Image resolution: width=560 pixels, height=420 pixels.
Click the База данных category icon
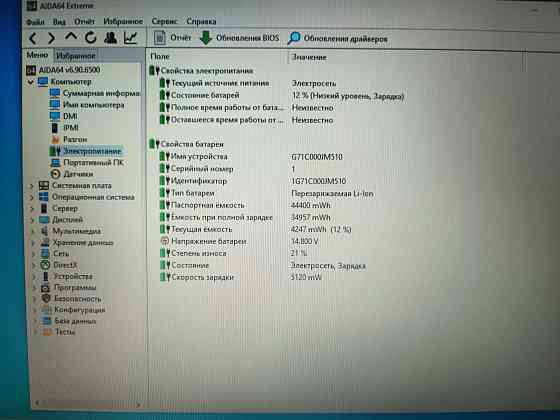tap(47, 321)
